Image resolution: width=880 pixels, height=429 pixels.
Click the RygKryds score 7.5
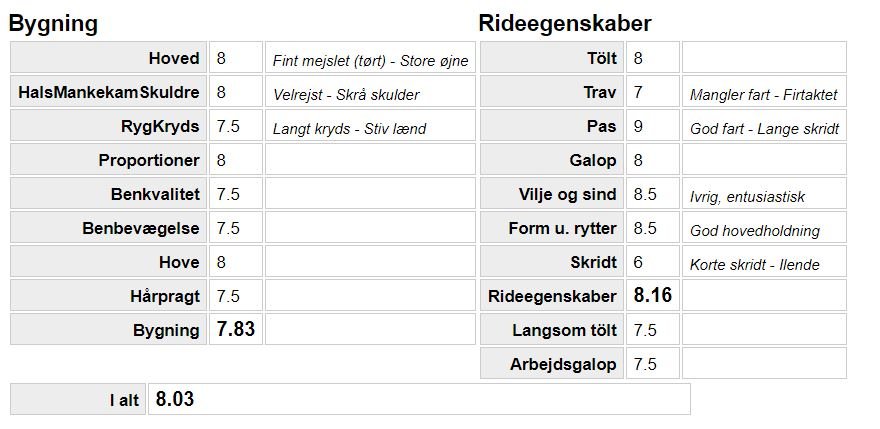[x=235, y=127]
